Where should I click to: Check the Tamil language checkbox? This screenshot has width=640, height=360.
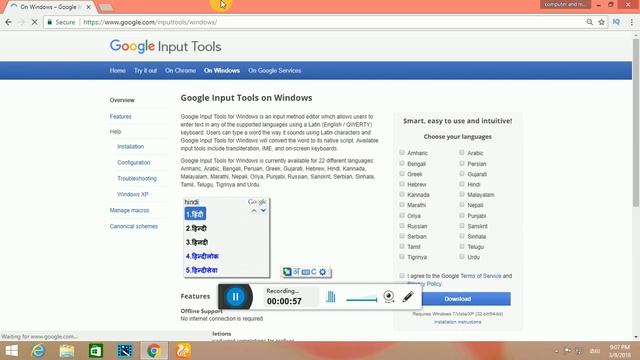[402, 246]
